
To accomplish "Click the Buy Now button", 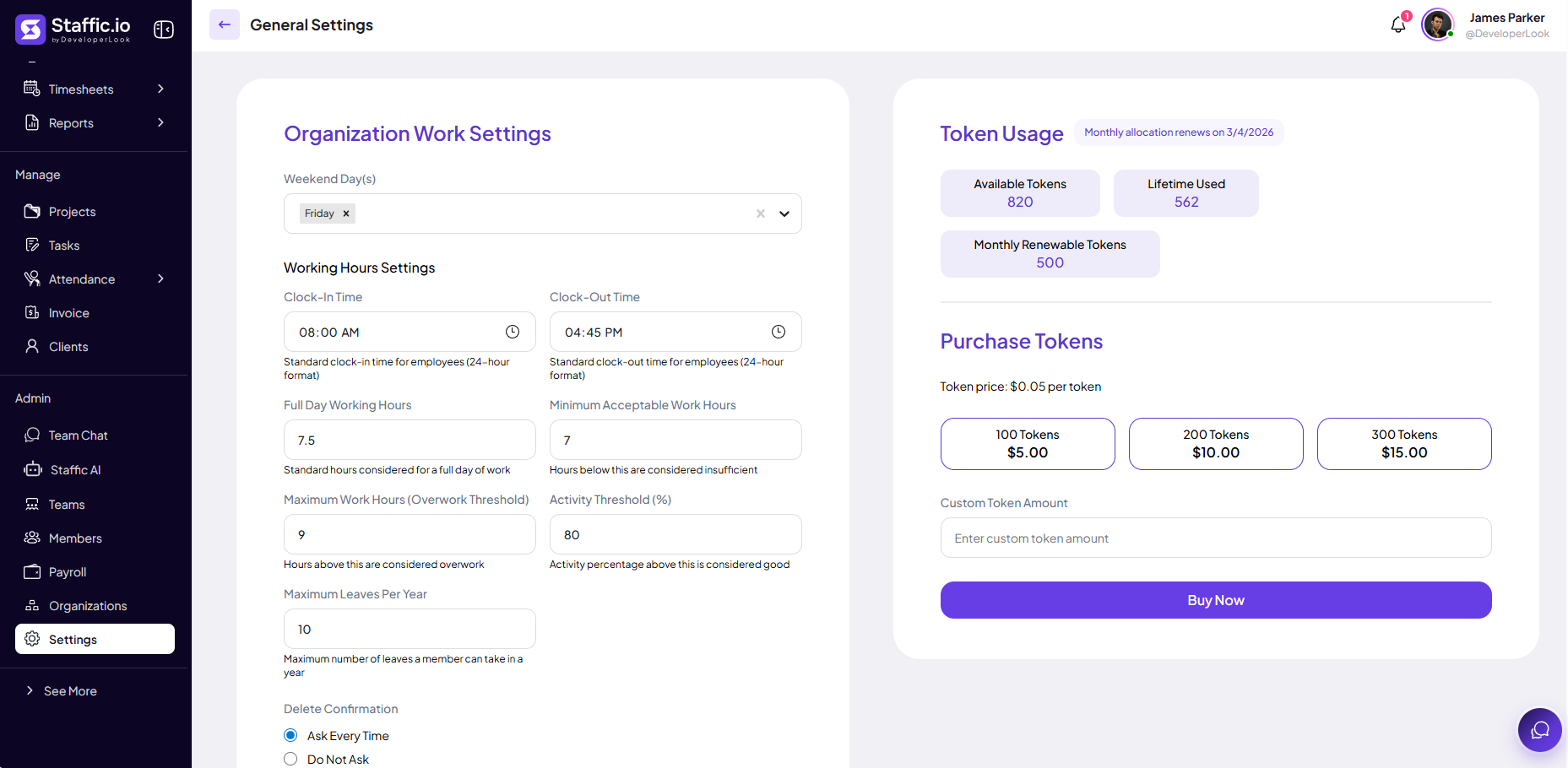I will click(x=1216, y=600).
